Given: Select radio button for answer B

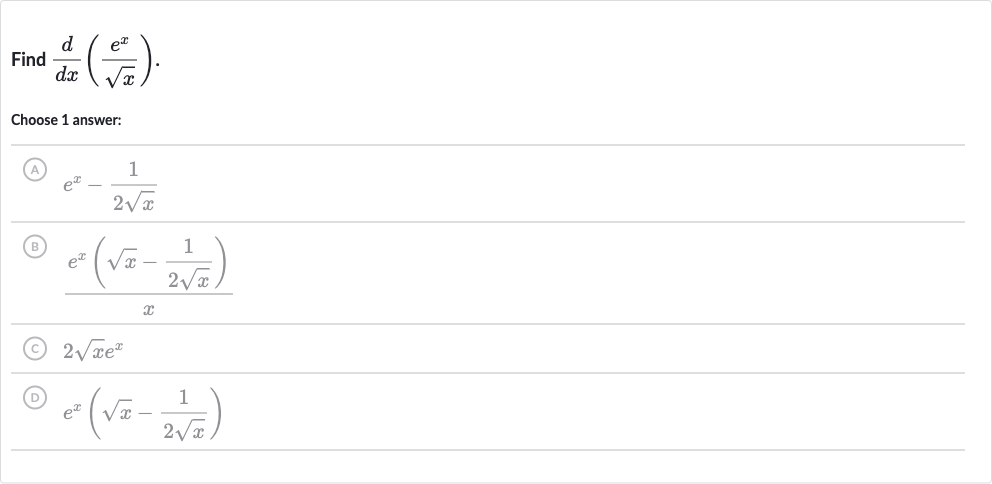Looking at the screenshot, I should [35, 246].
